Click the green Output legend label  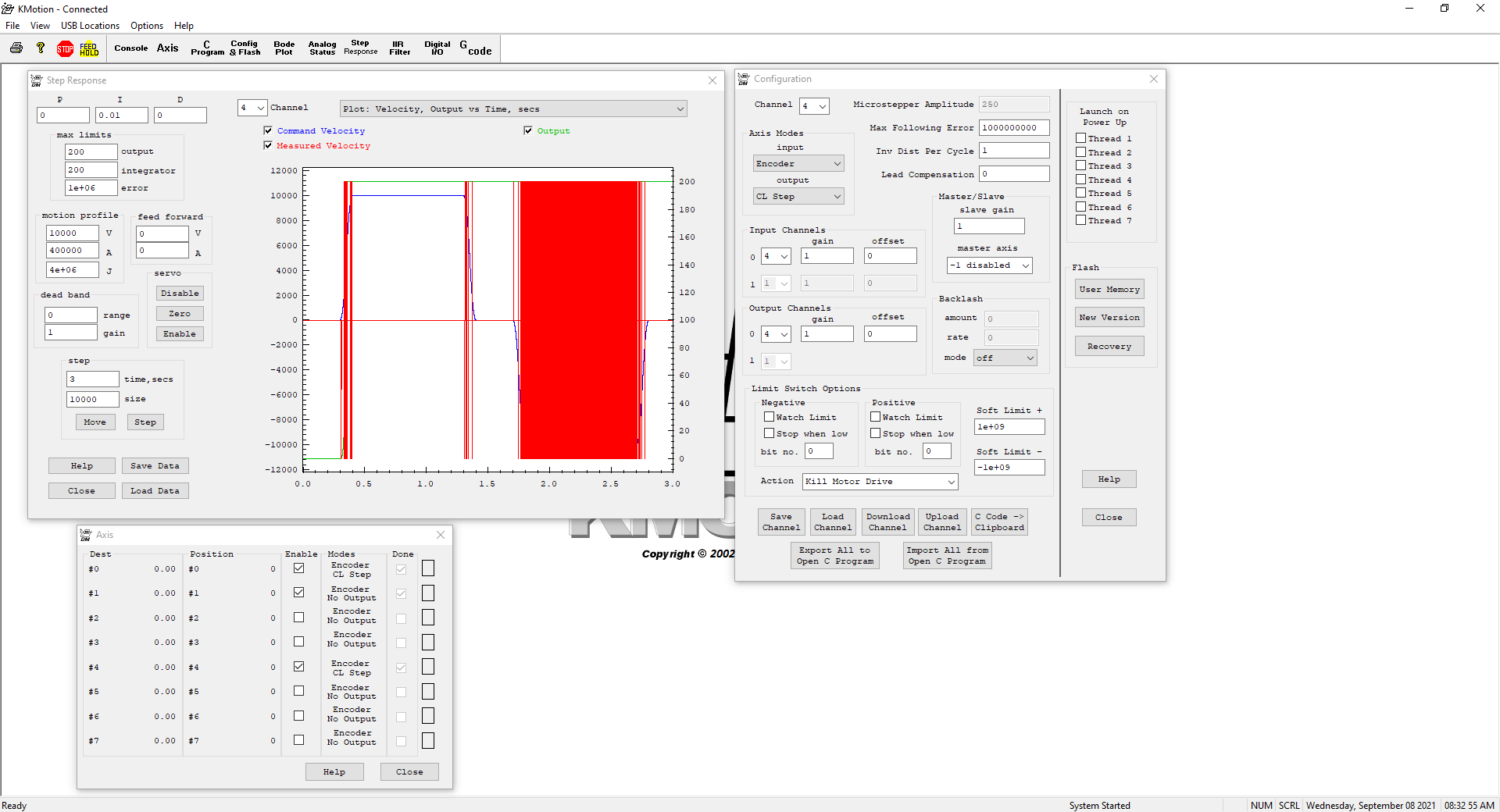(x=553, y=131)
